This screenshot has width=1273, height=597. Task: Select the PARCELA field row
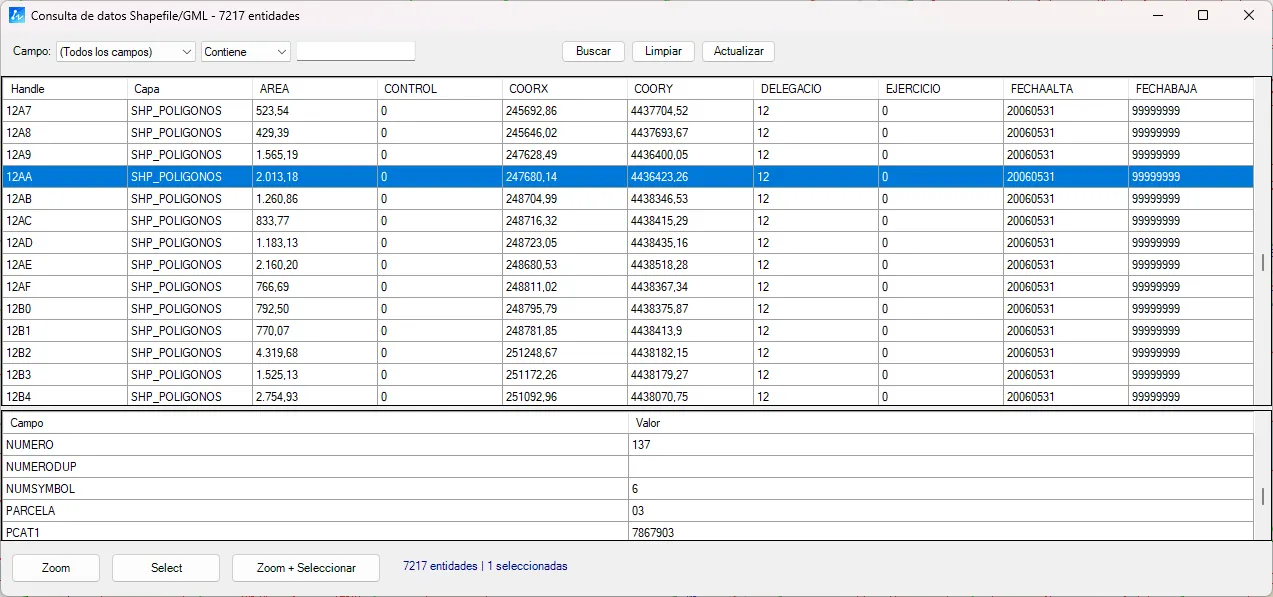[628, 511]
